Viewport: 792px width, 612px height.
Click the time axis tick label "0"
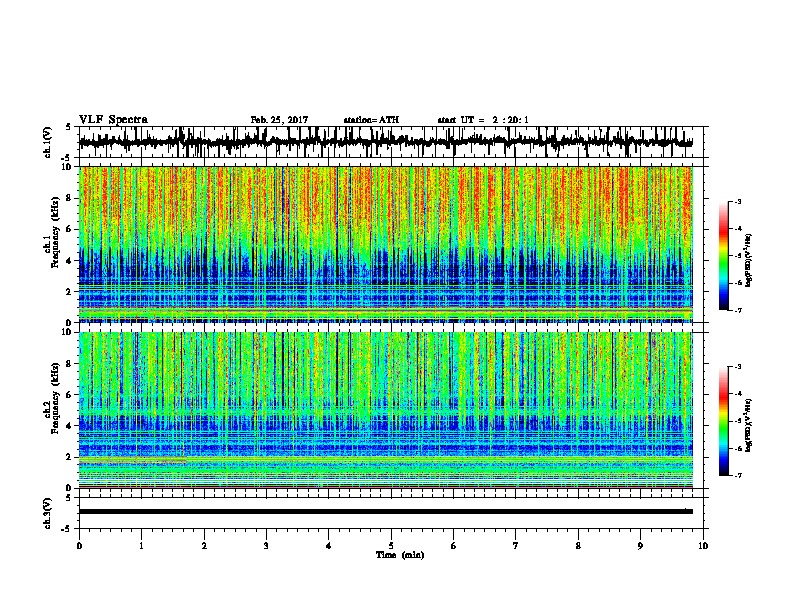(79, 546)
